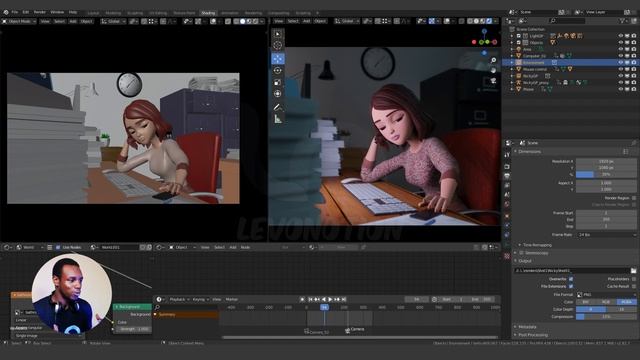This screenshot has height=360, width=640.
Task: Set color mode to RGB
Action: pyautogui.click(x=606, y=302)
